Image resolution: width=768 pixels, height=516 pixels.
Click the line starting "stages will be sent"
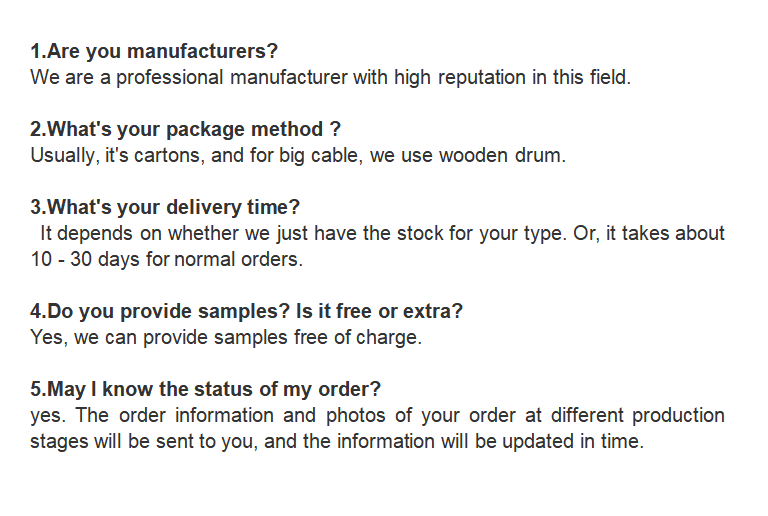pos(337,440)
